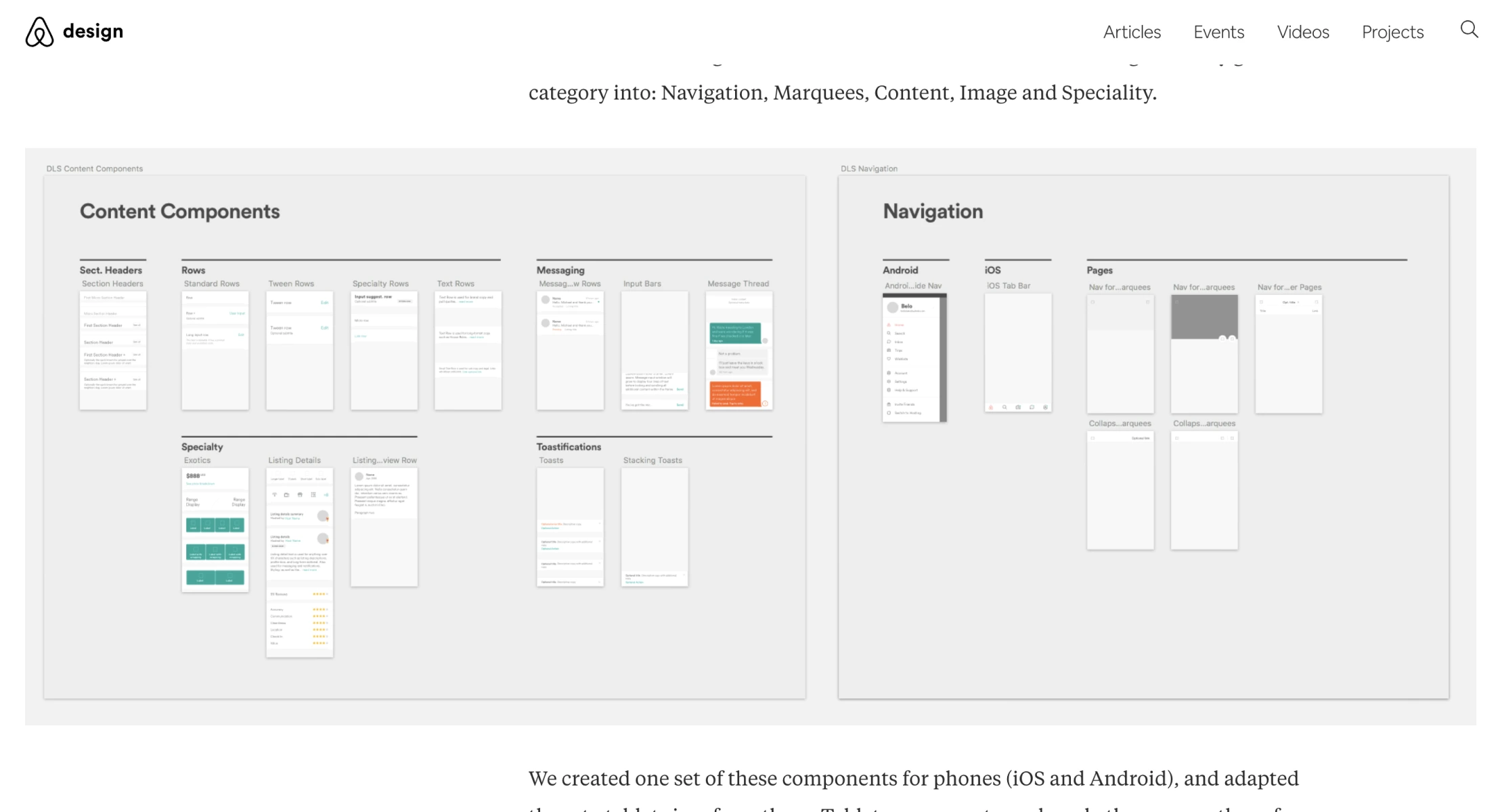Click the Settings gear icon in the Android side nav
Image resolution: width=1502 pixels, height=812 pixels.
click(889, 382)
